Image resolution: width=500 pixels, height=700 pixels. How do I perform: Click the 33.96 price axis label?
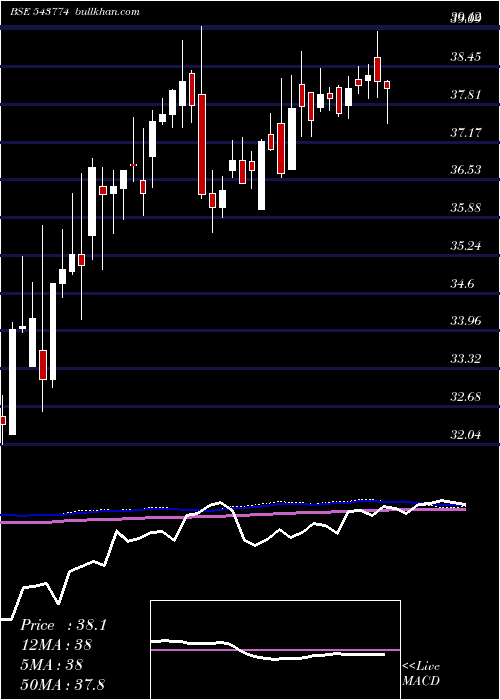click(466, 321)
